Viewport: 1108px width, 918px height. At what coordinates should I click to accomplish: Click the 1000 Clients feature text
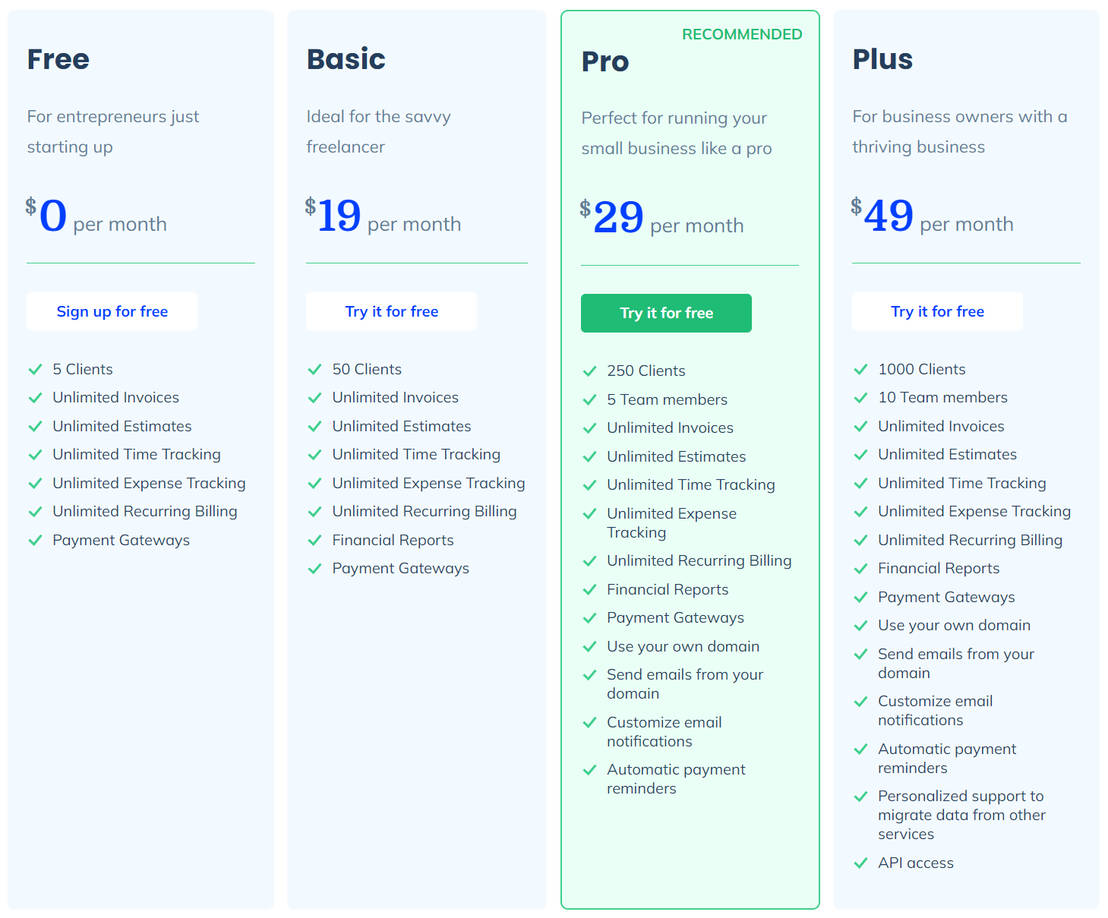click(x=921, y=369)
